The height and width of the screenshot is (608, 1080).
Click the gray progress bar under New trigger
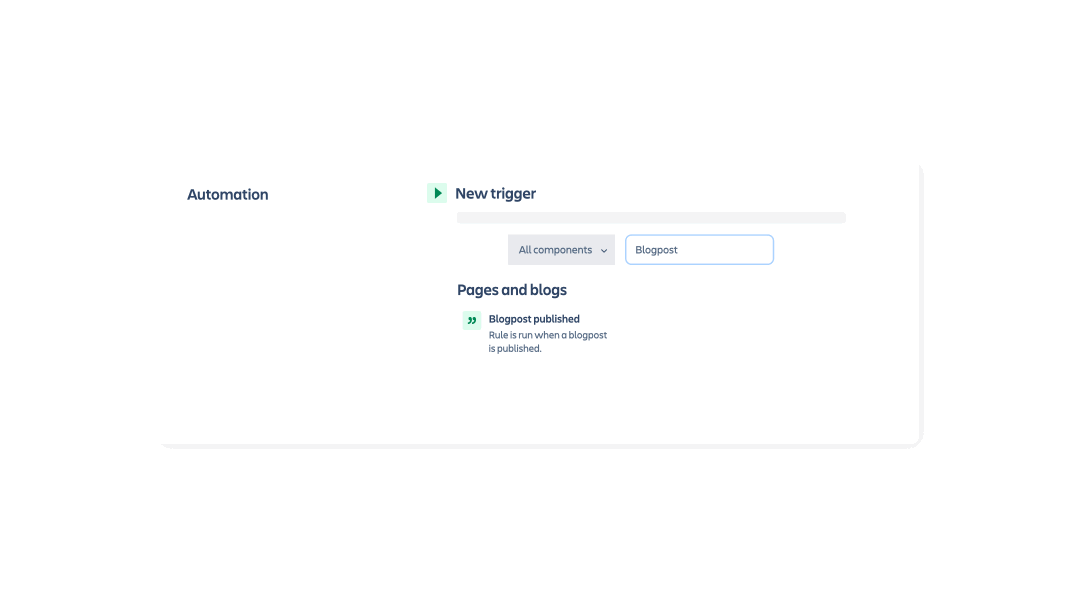[650, 217]
